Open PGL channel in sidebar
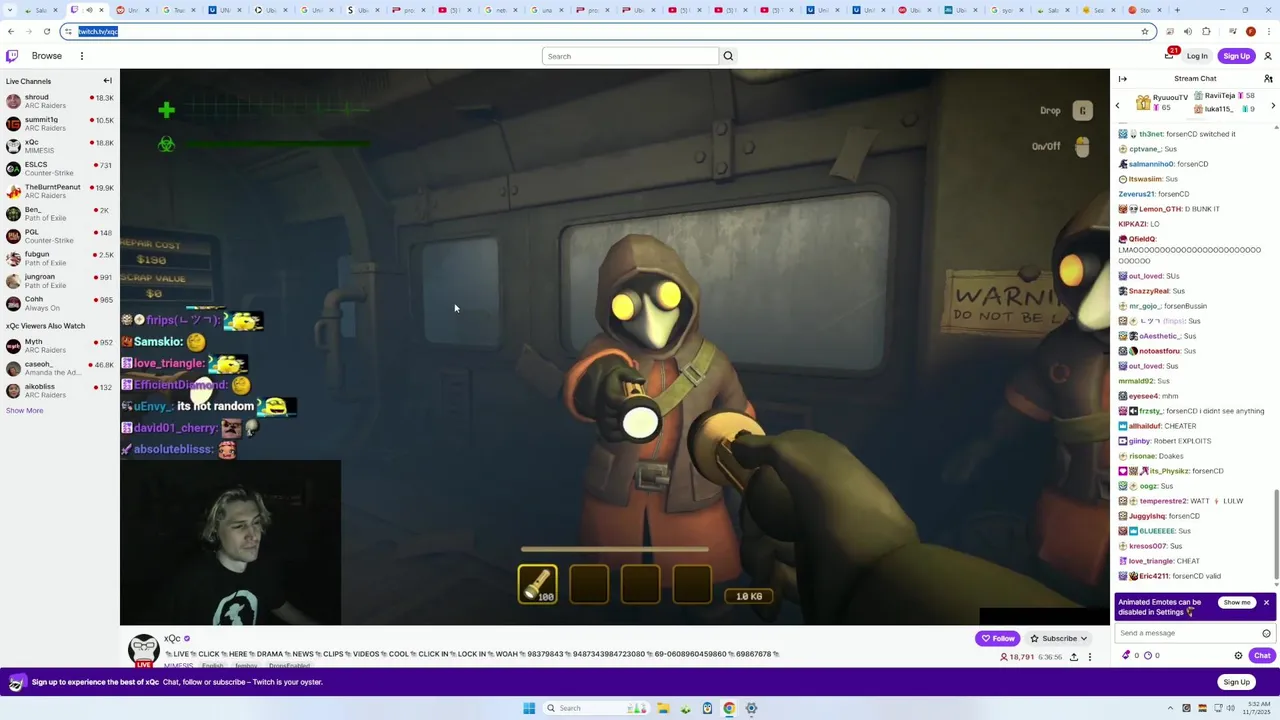This screenshot has width=1280, height=720. (x=59, y=236)
